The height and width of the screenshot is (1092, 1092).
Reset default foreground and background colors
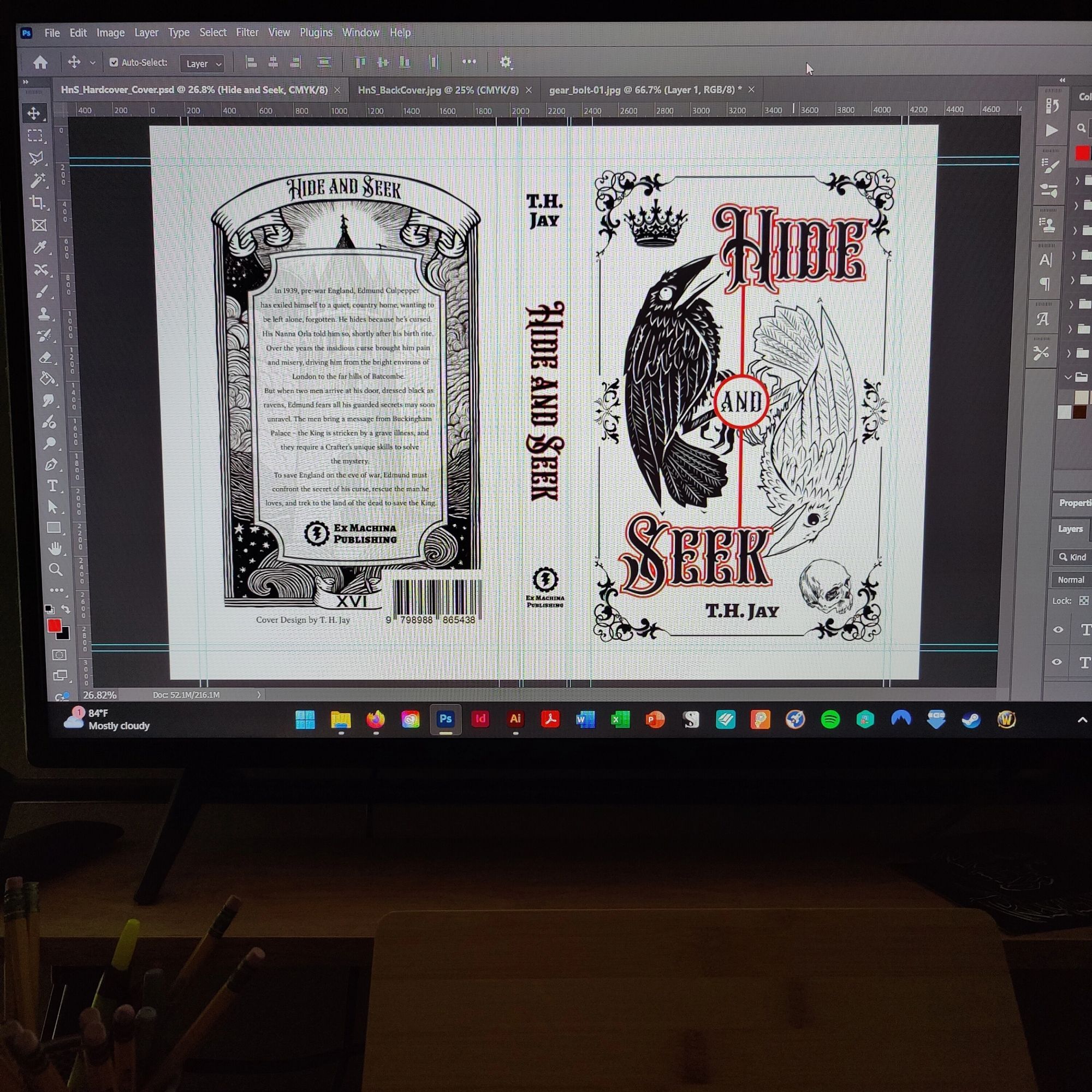pos(50,609)
